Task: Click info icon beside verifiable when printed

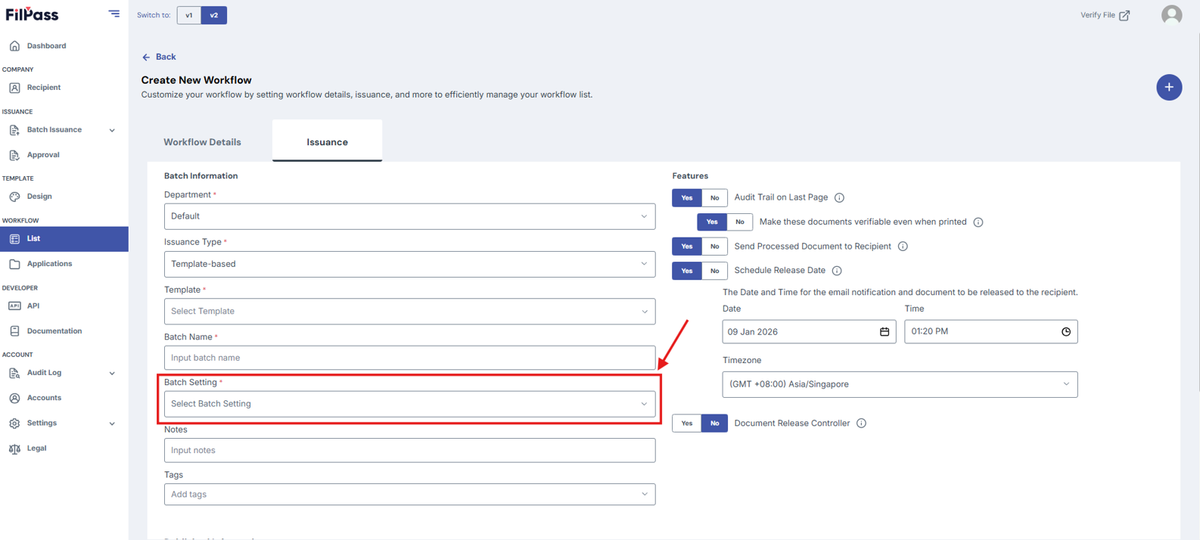Action: click(x=978, y=222)
